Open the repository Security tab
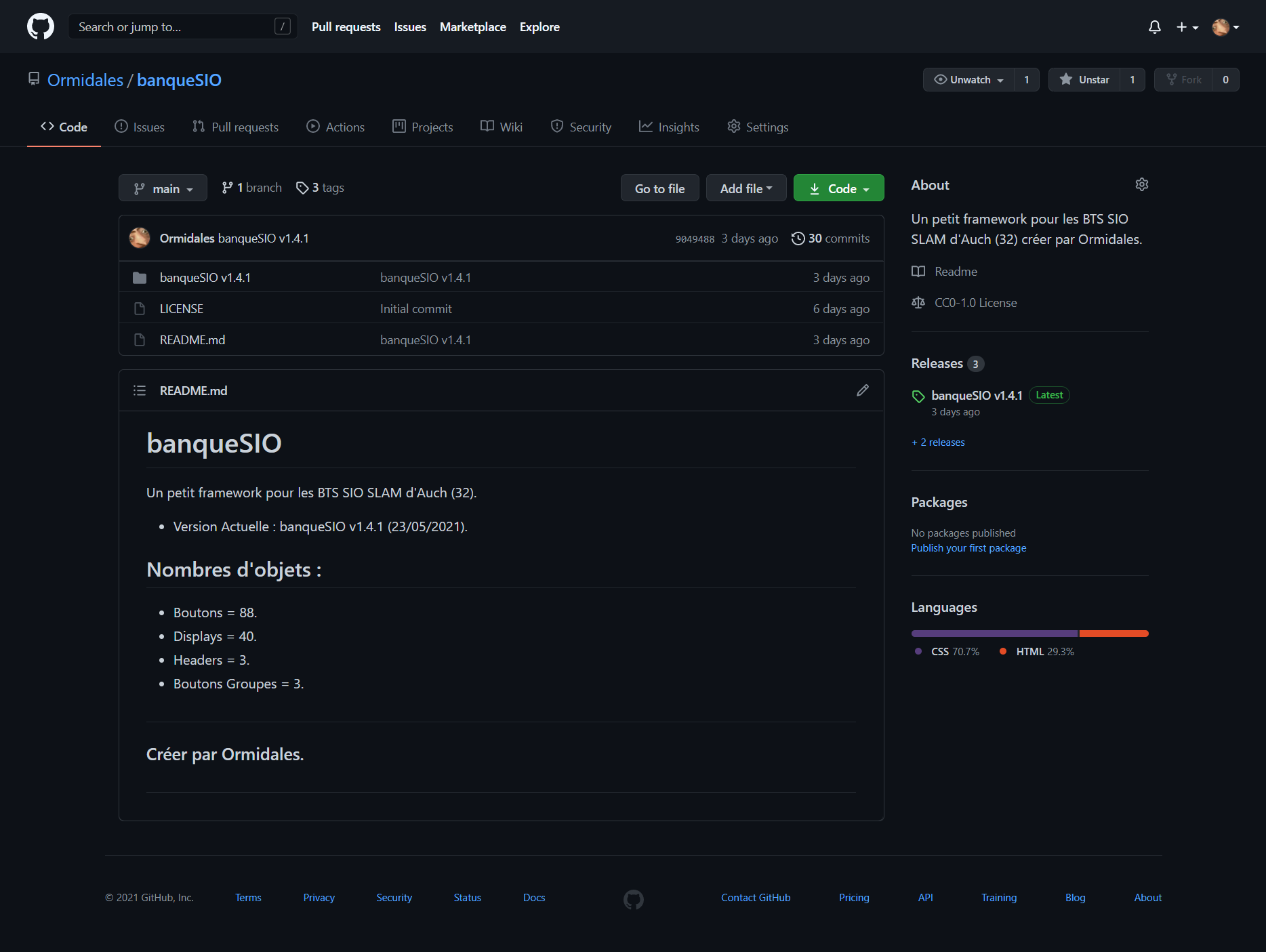This screenshot has height=952, width=1266. [x=581, y=127]
